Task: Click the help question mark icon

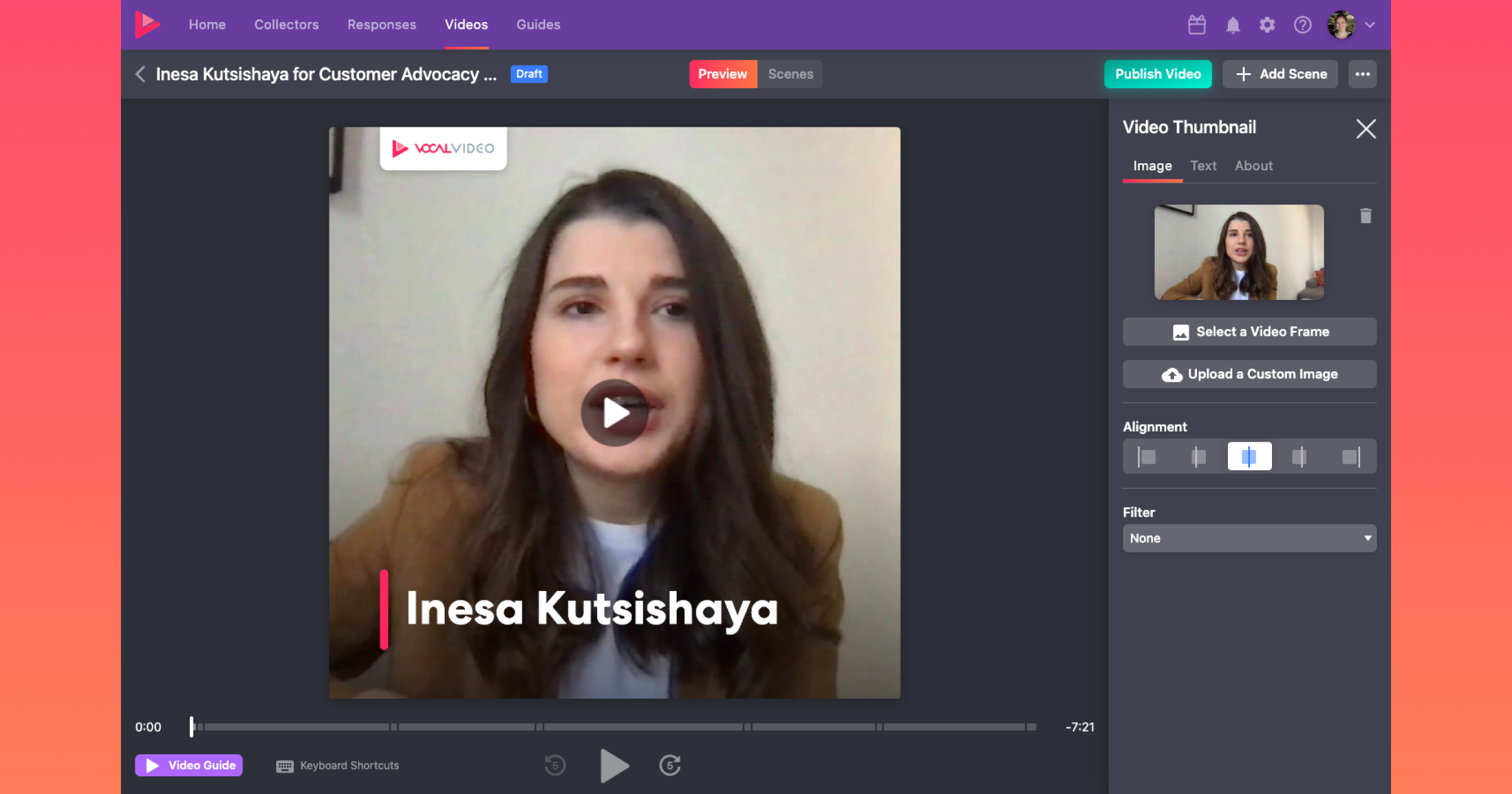Action: pos(1302,25)
